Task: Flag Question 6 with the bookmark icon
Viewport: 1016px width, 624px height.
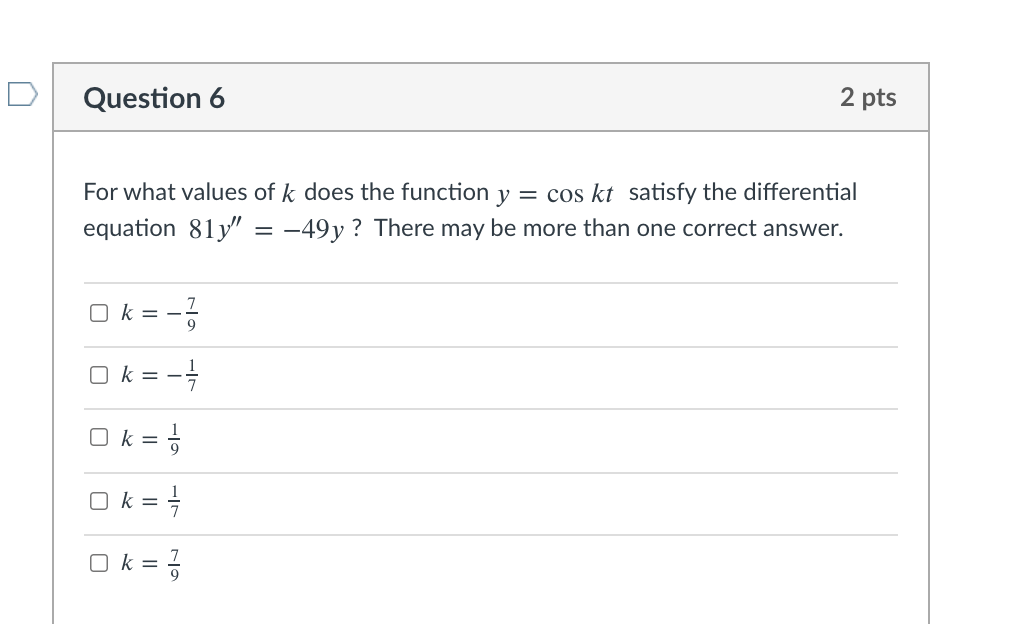Action: click(21, 95)
